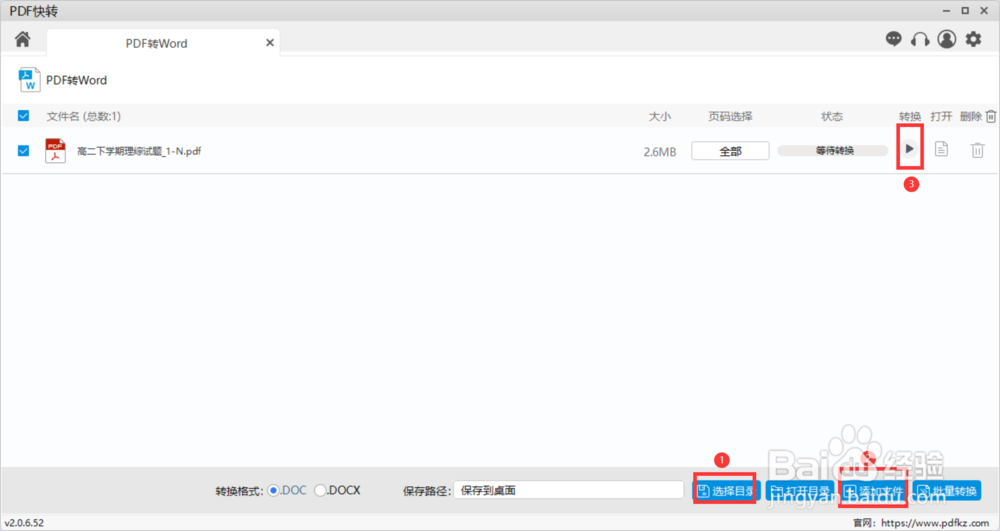Start converting with the play button
1000x531 pixels.
(909, 149)
